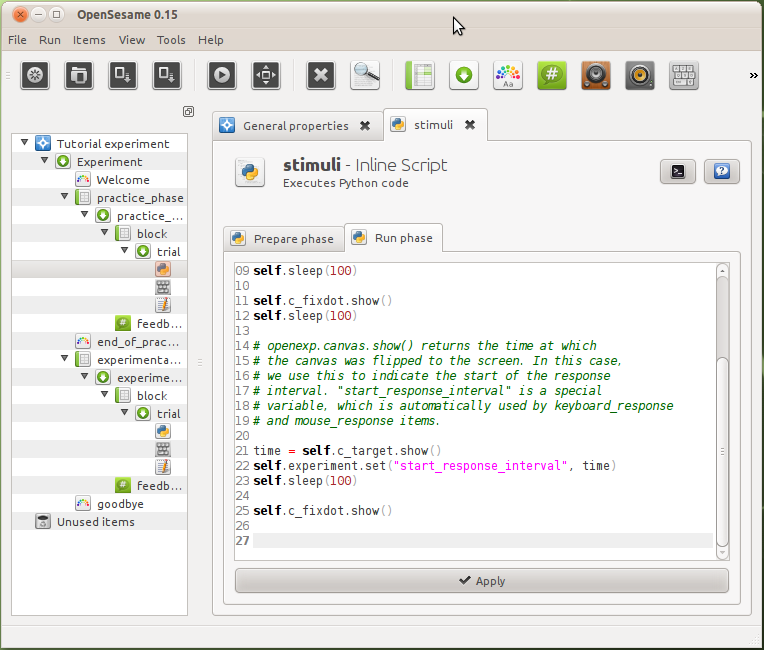Select the practice trial inline script icon

coord(163,269)
